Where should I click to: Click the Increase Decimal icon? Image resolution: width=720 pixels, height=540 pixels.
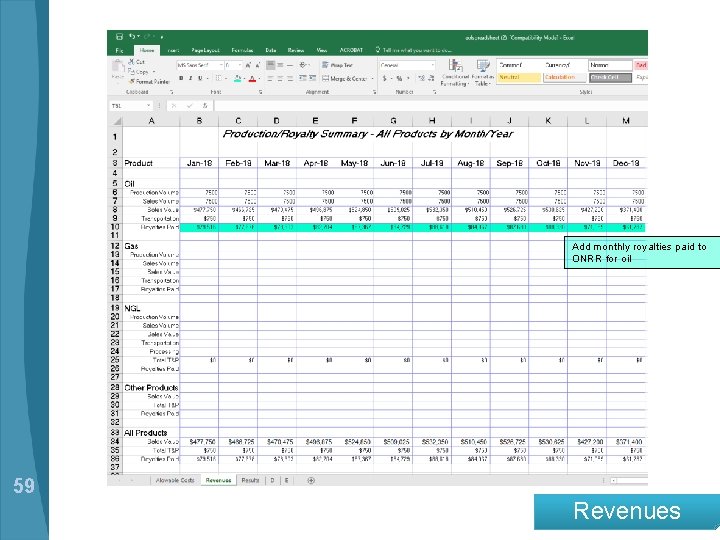click(422, 79)
